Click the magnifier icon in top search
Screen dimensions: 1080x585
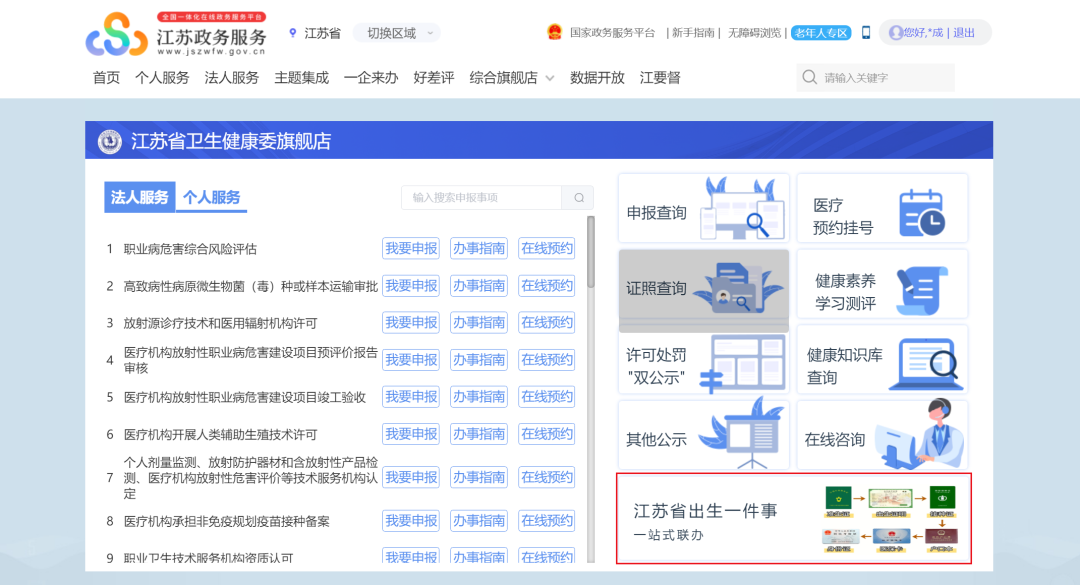(x=810, y=77)
